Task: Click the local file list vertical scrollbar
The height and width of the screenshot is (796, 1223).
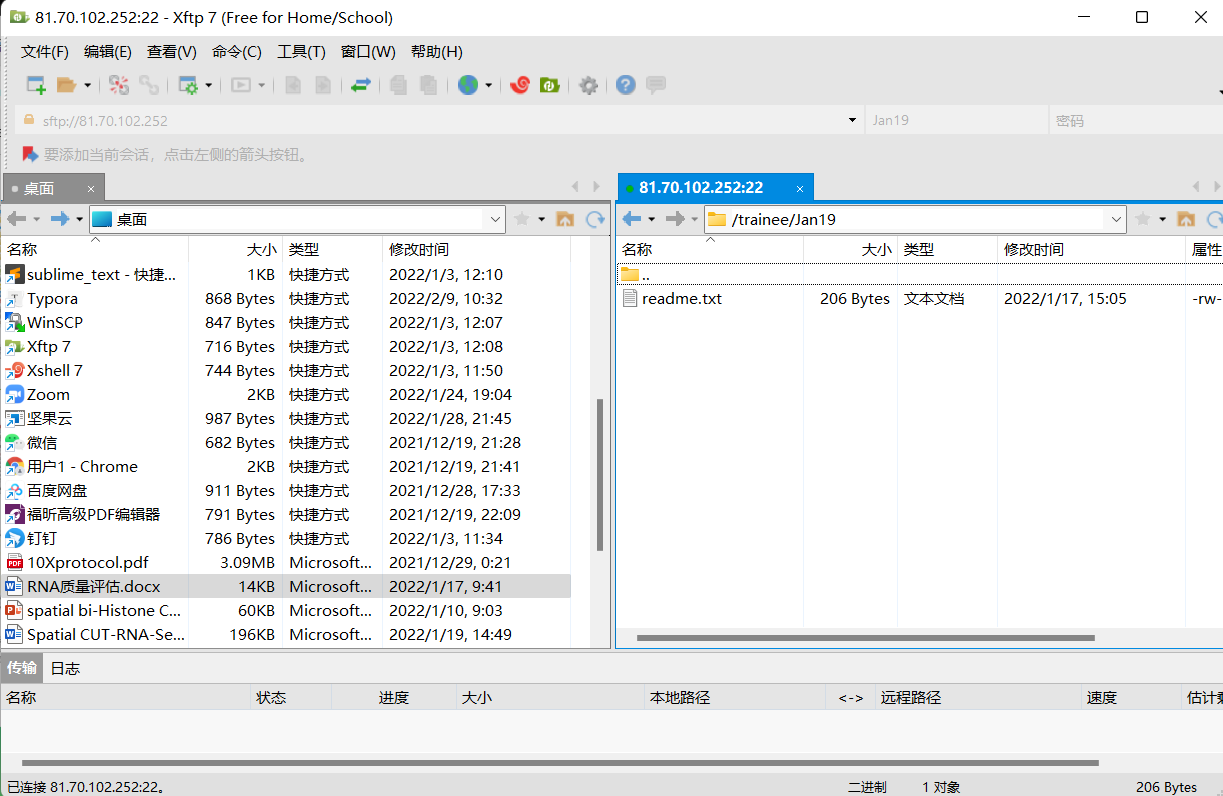Action: tap(600, 475)
